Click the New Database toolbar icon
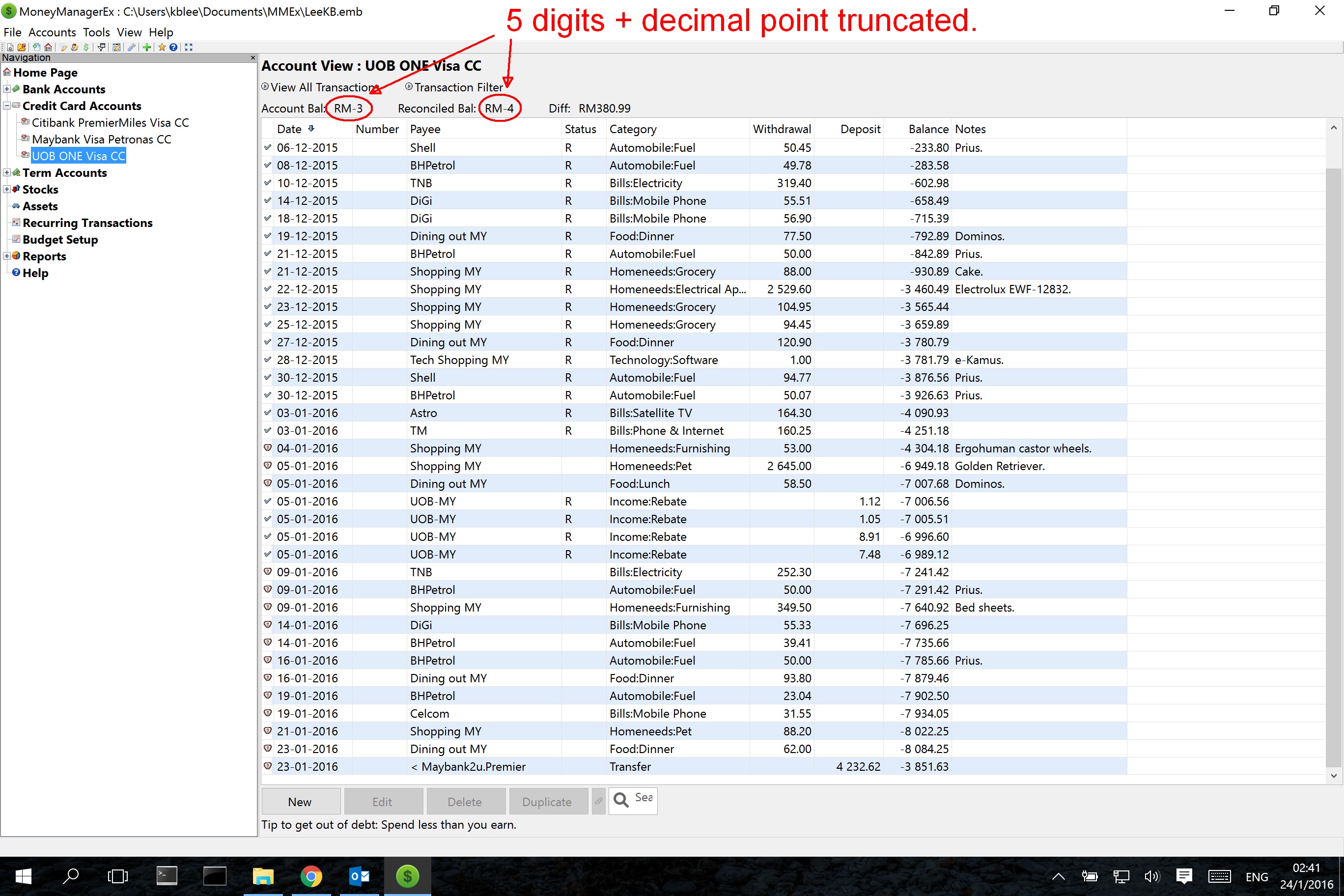The image size is (1344, 896). pos(10,48)
